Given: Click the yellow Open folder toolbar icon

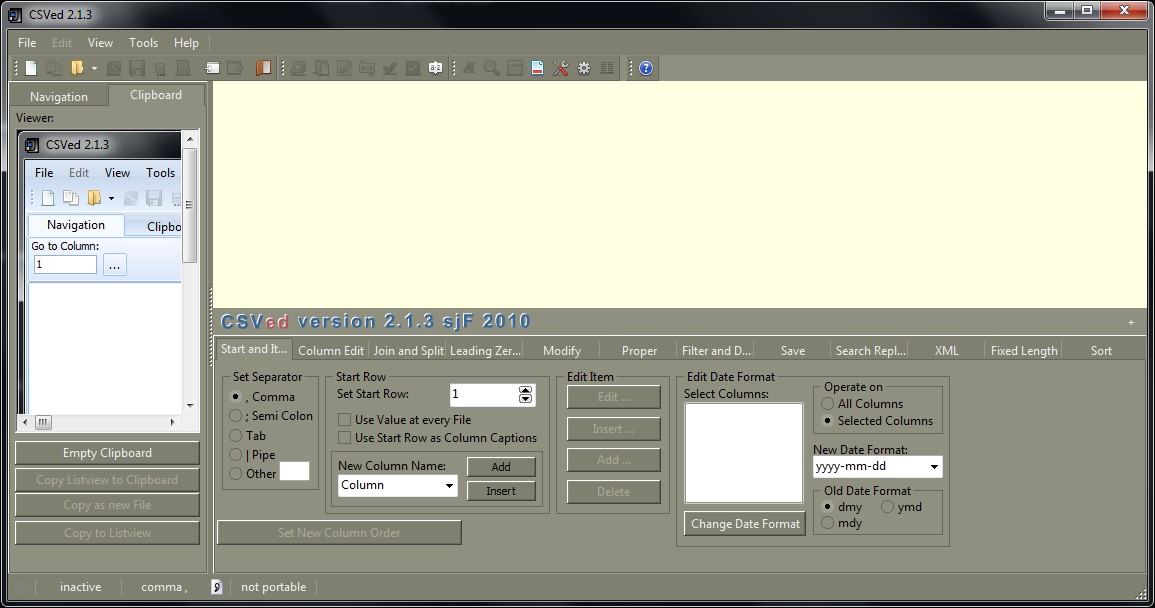Looking at the screenshot, I should (77, 69).
